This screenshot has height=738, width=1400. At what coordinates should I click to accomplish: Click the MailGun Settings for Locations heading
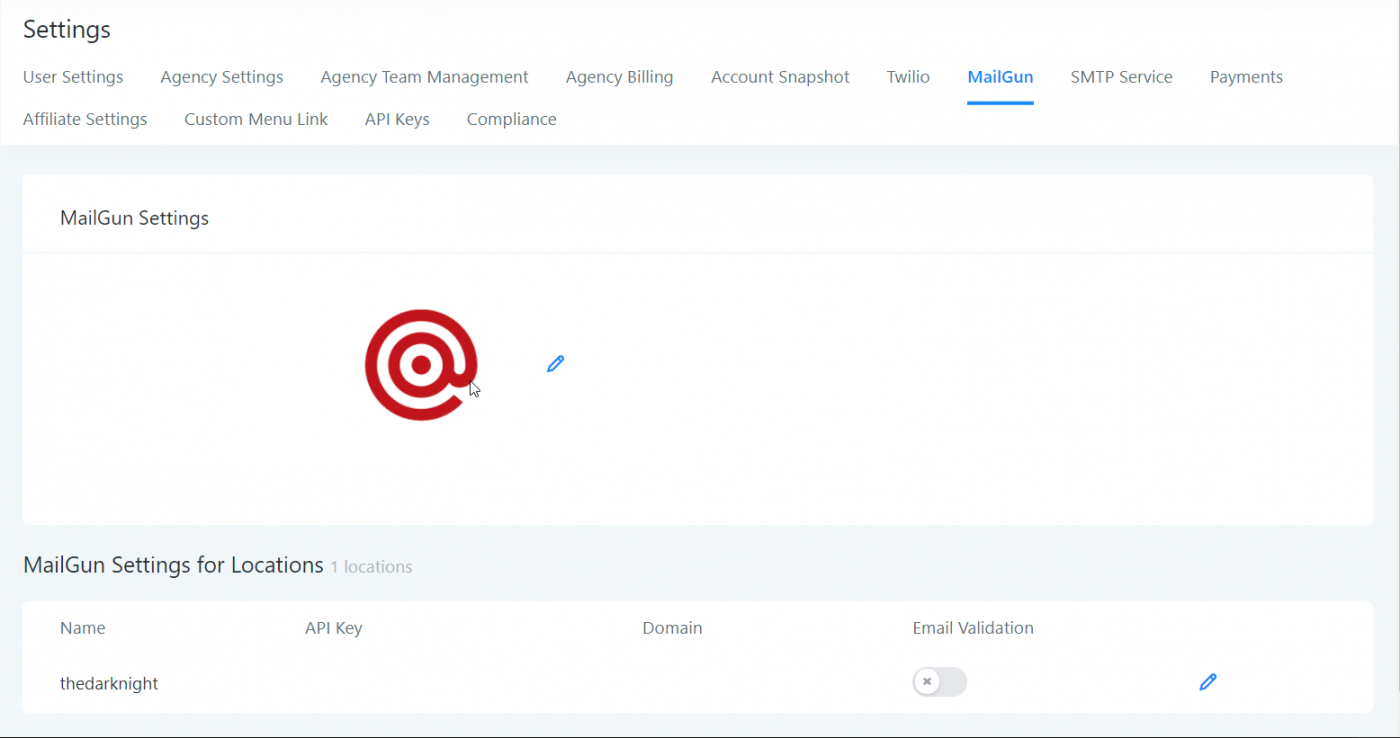tap(173, 565)
